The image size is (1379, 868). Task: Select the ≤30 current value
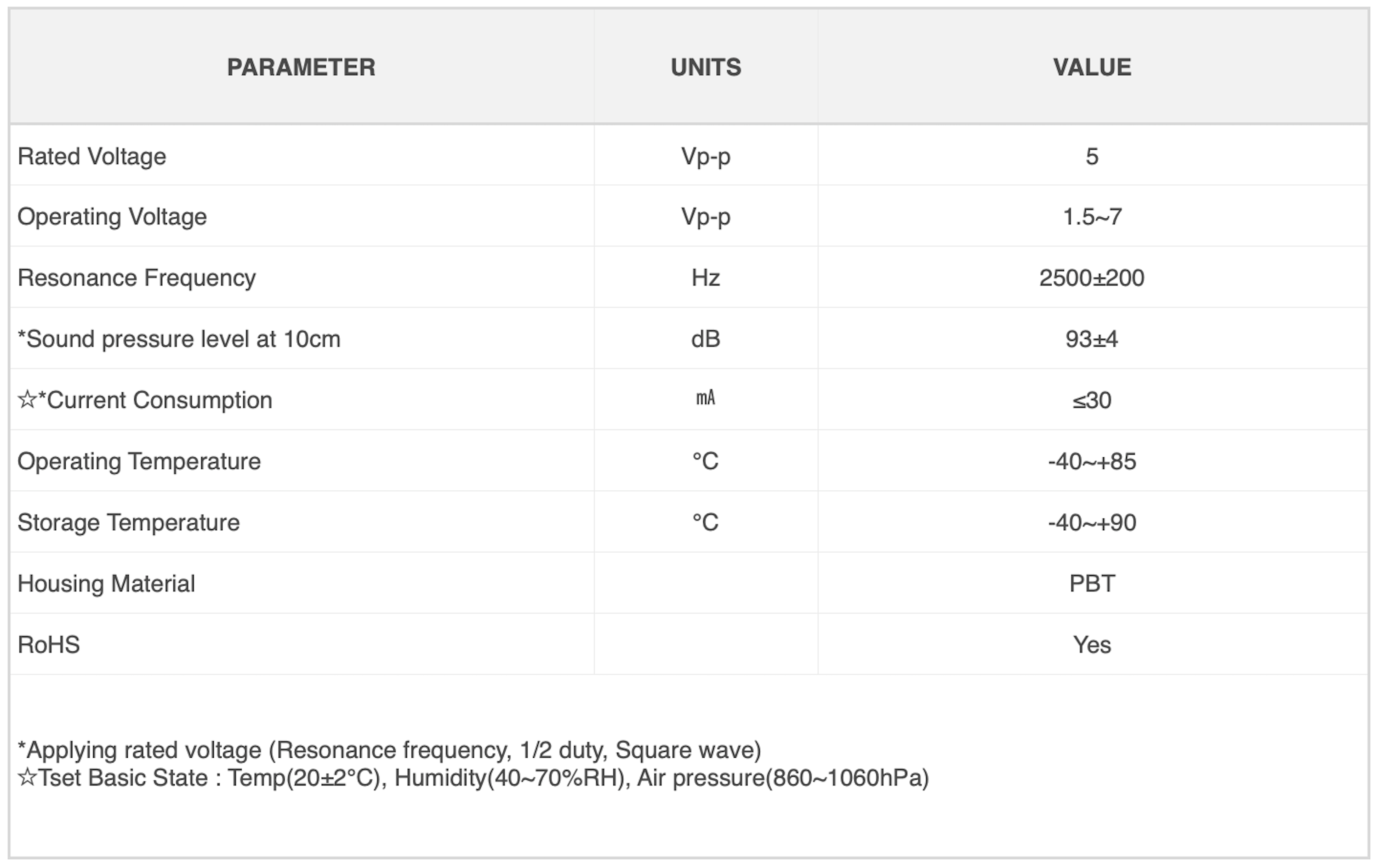[x=1092, y=401]
